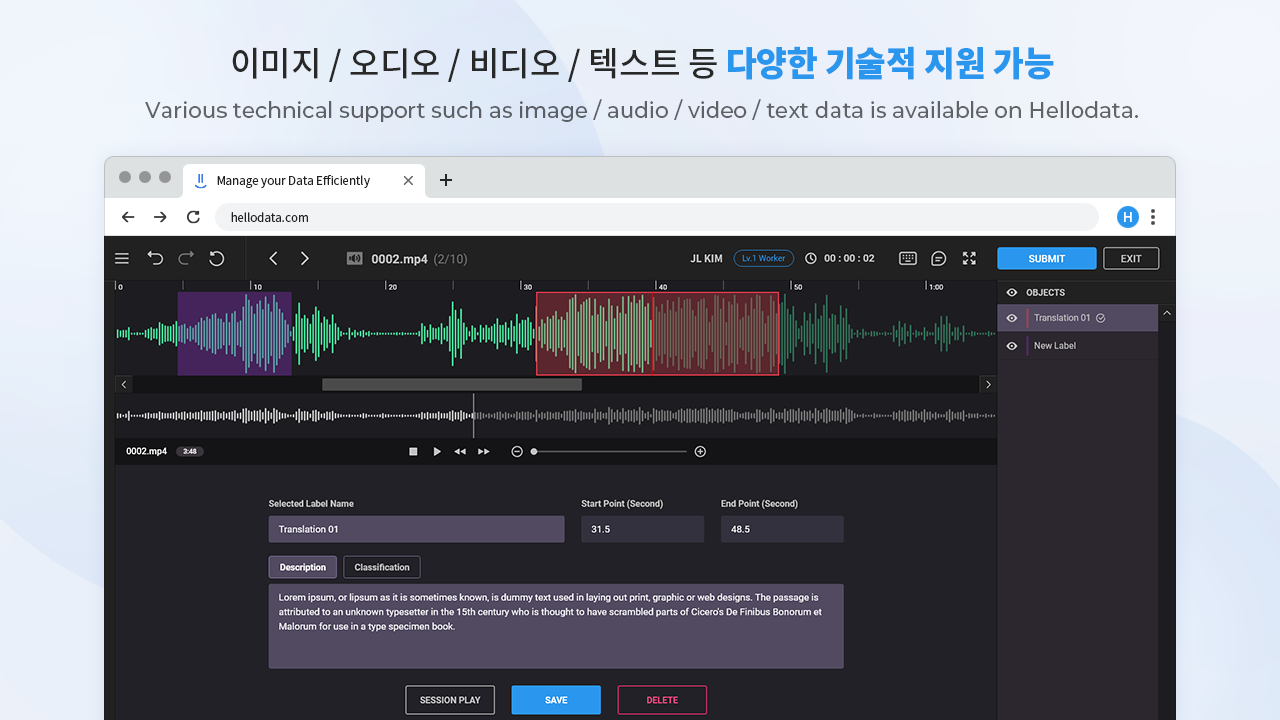
Task: Reload the browser page
Action: tap(193, 217)
